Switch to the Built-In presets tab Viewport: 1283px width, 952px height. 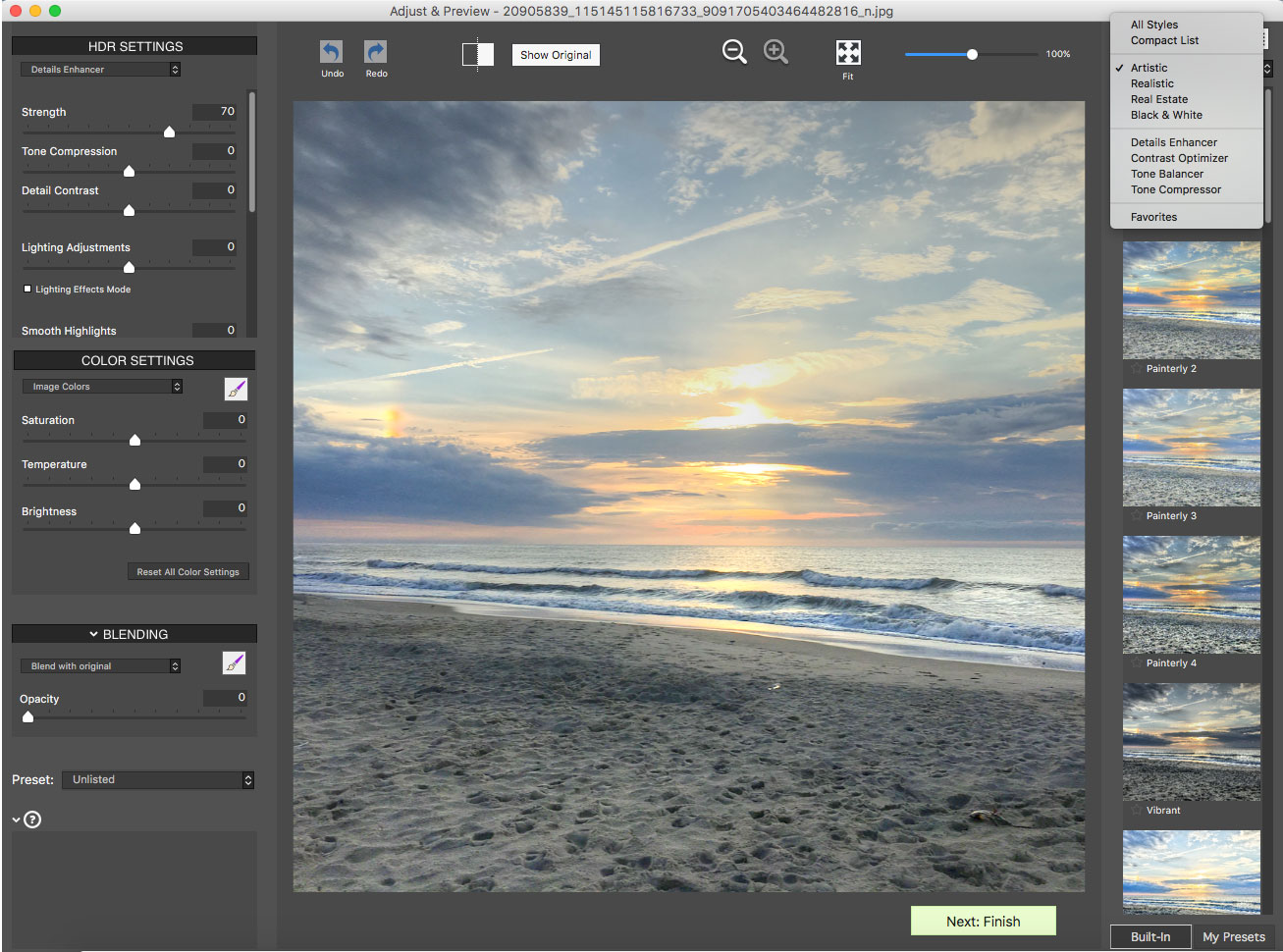click(x=1150, y=937)
